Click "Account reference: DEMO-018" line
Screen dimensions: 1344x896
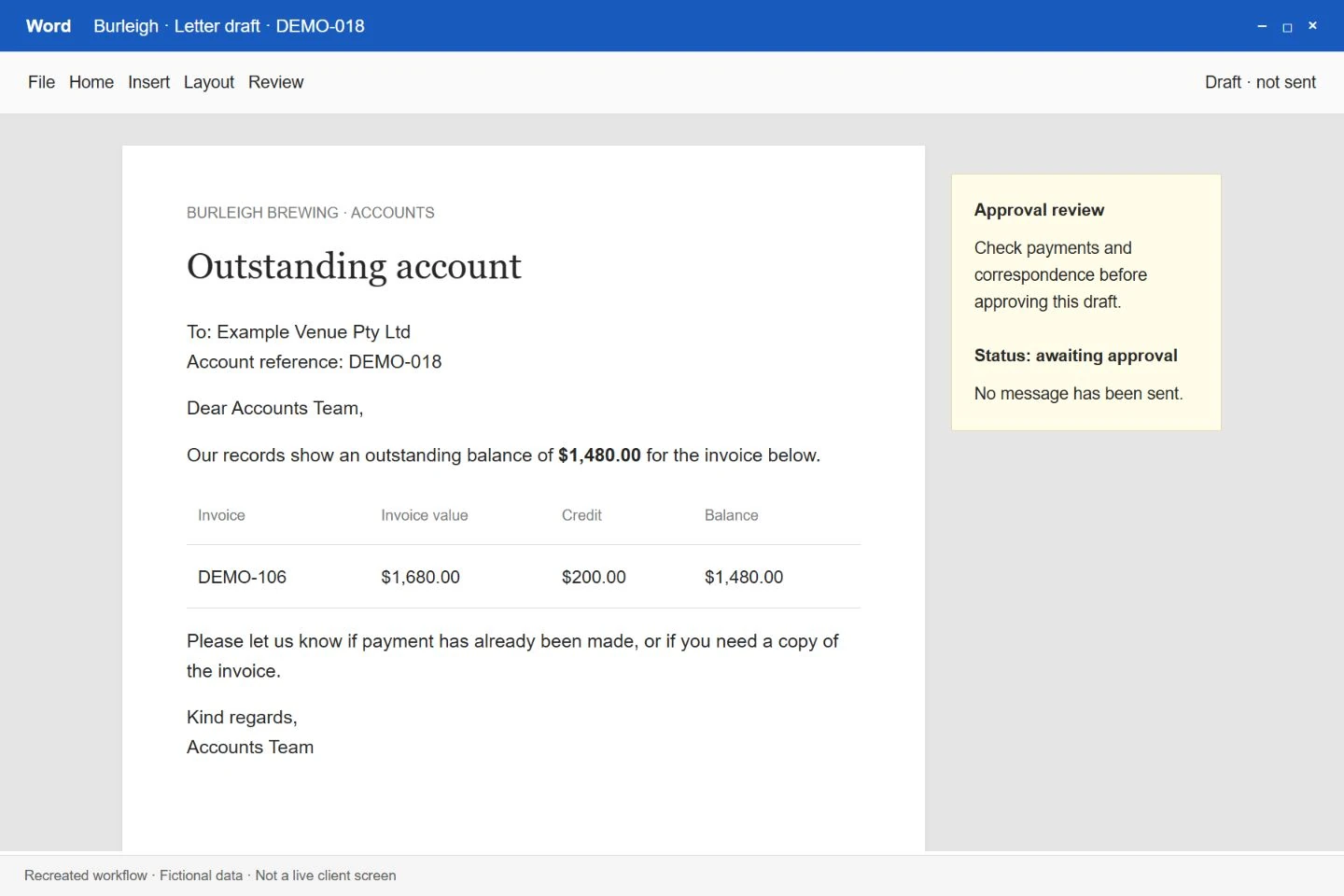[314, 362]
